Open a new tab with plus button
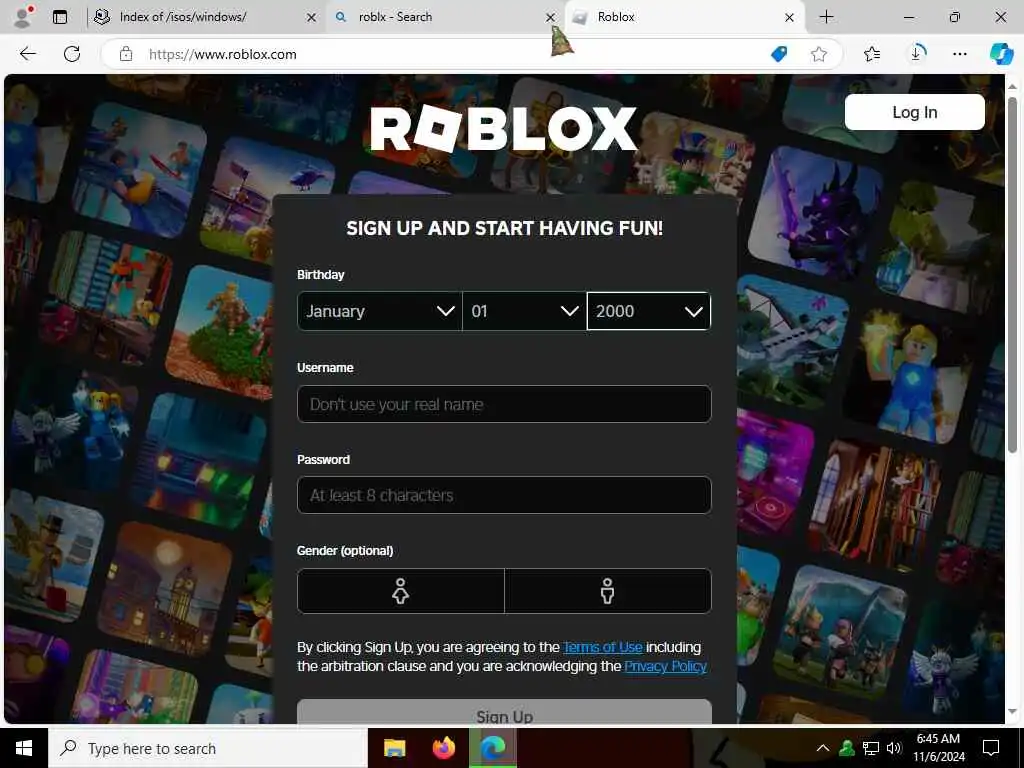 [826, 17]
